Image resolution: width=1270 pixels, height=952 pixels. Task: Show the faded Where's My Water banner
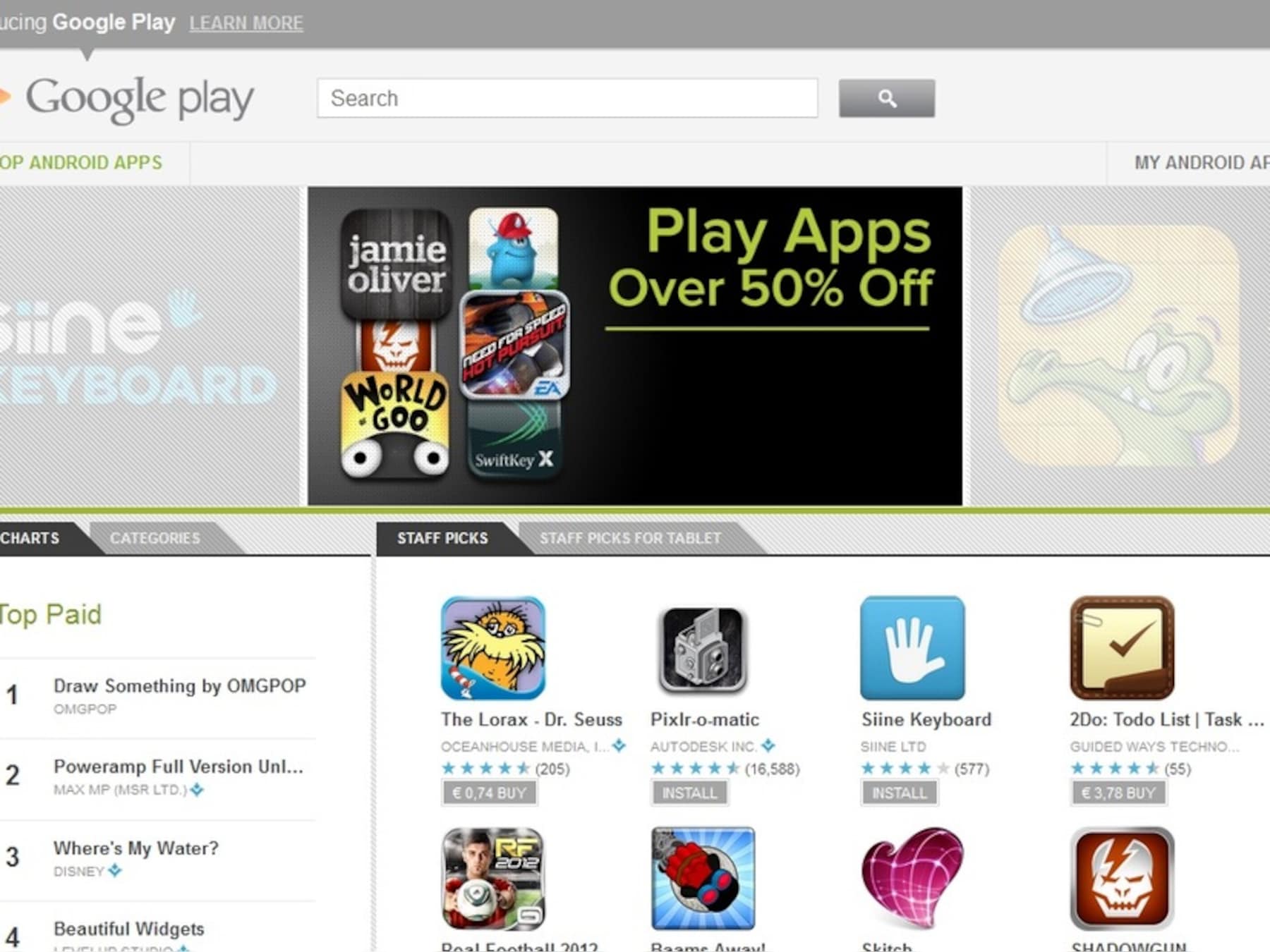(x=1119, y=346)
